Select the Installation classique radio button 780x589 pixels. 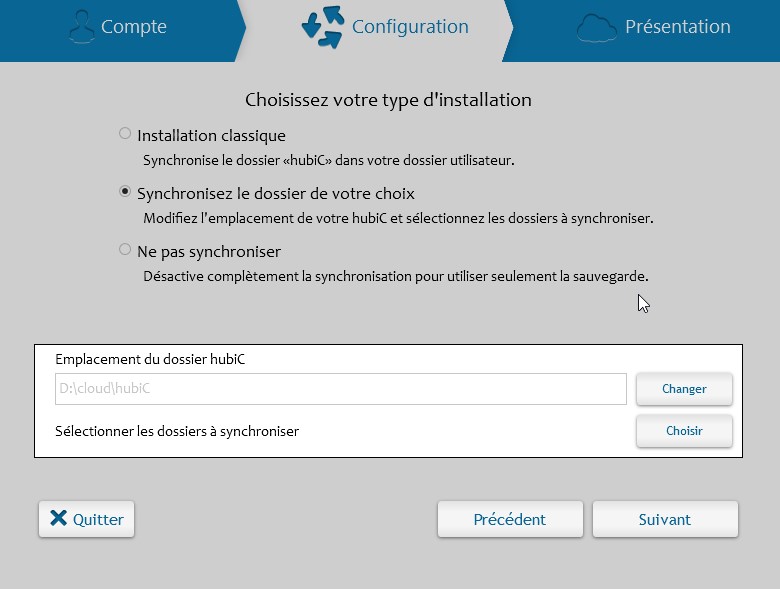[125, 133]
